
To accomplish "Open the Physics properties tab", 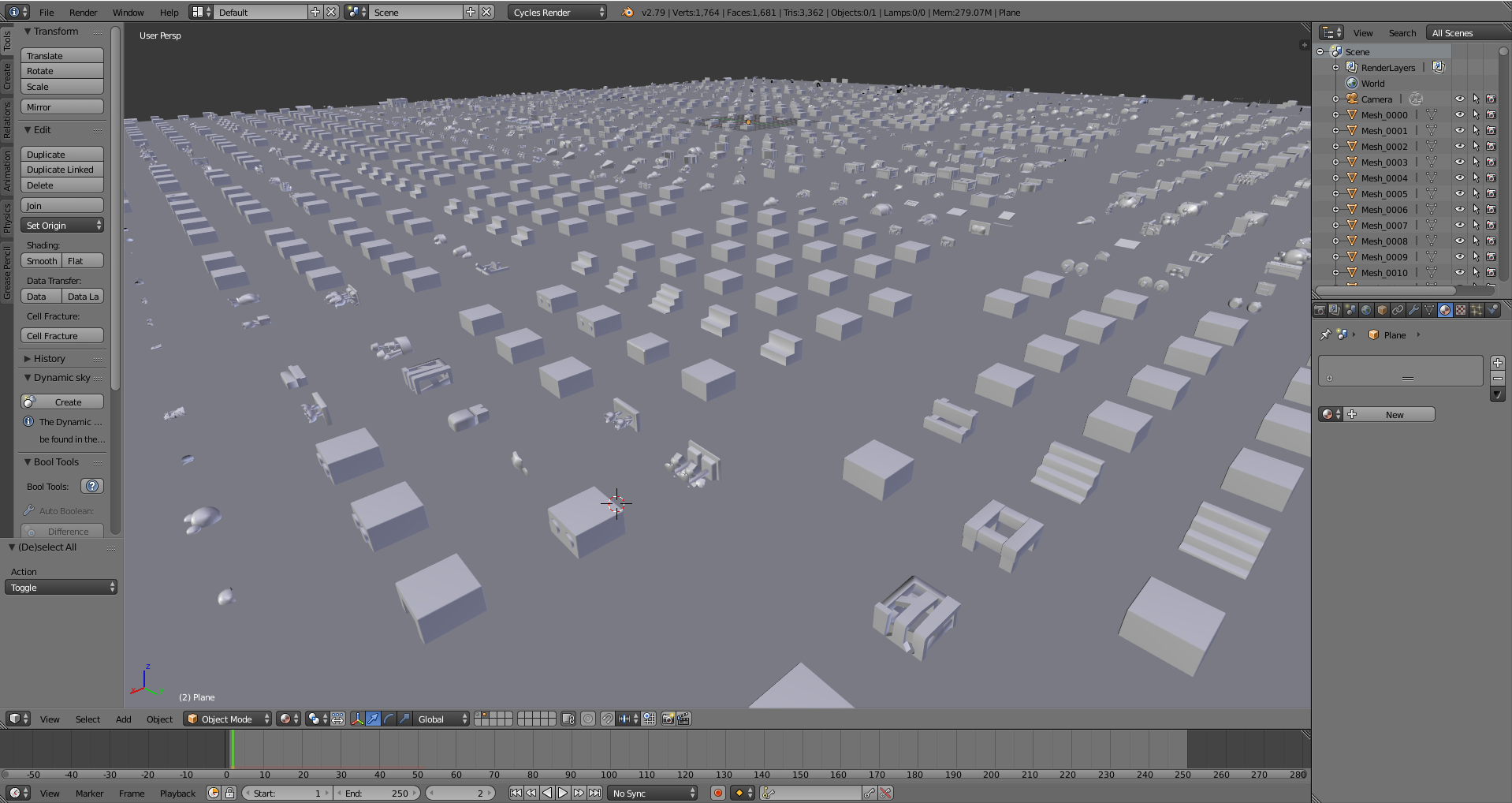I will click(x=1492, y=310).
